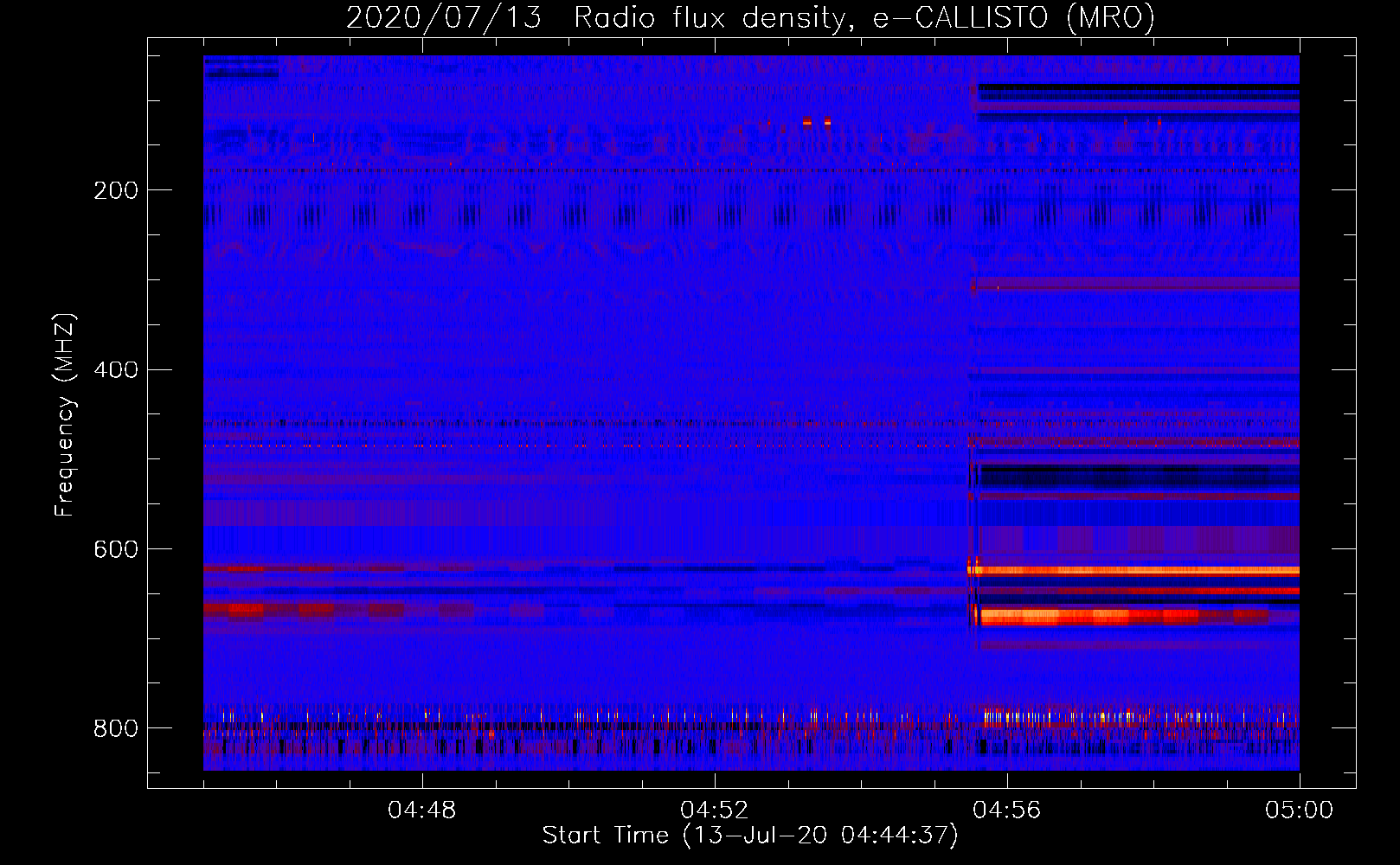The height and width of the screenshot is (865, 1400).
Task: Click the 04:48 time tick label
Action: click(422, 811)
